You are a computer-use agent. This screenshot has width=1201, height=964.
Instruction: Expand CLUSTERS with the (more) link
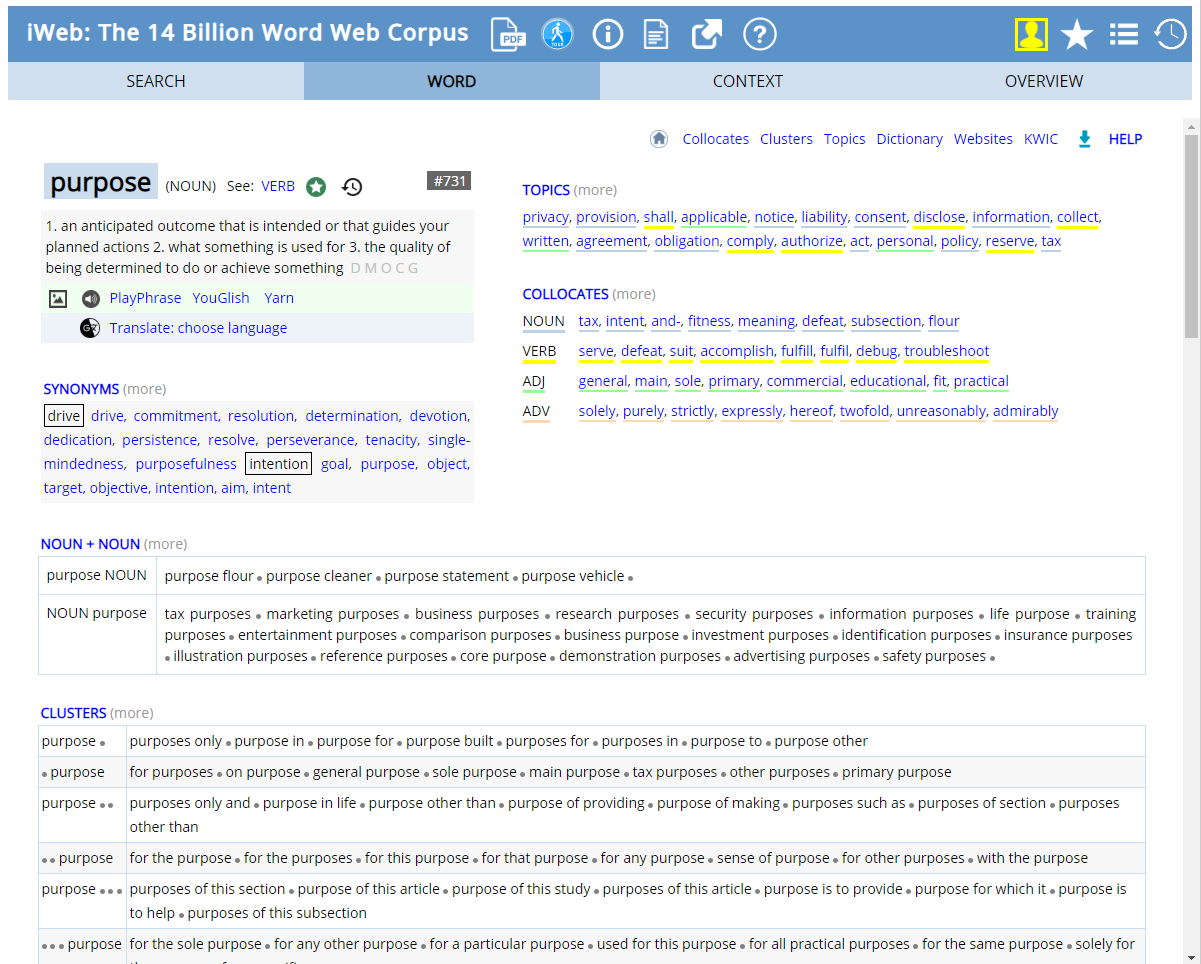pos(132,713)
